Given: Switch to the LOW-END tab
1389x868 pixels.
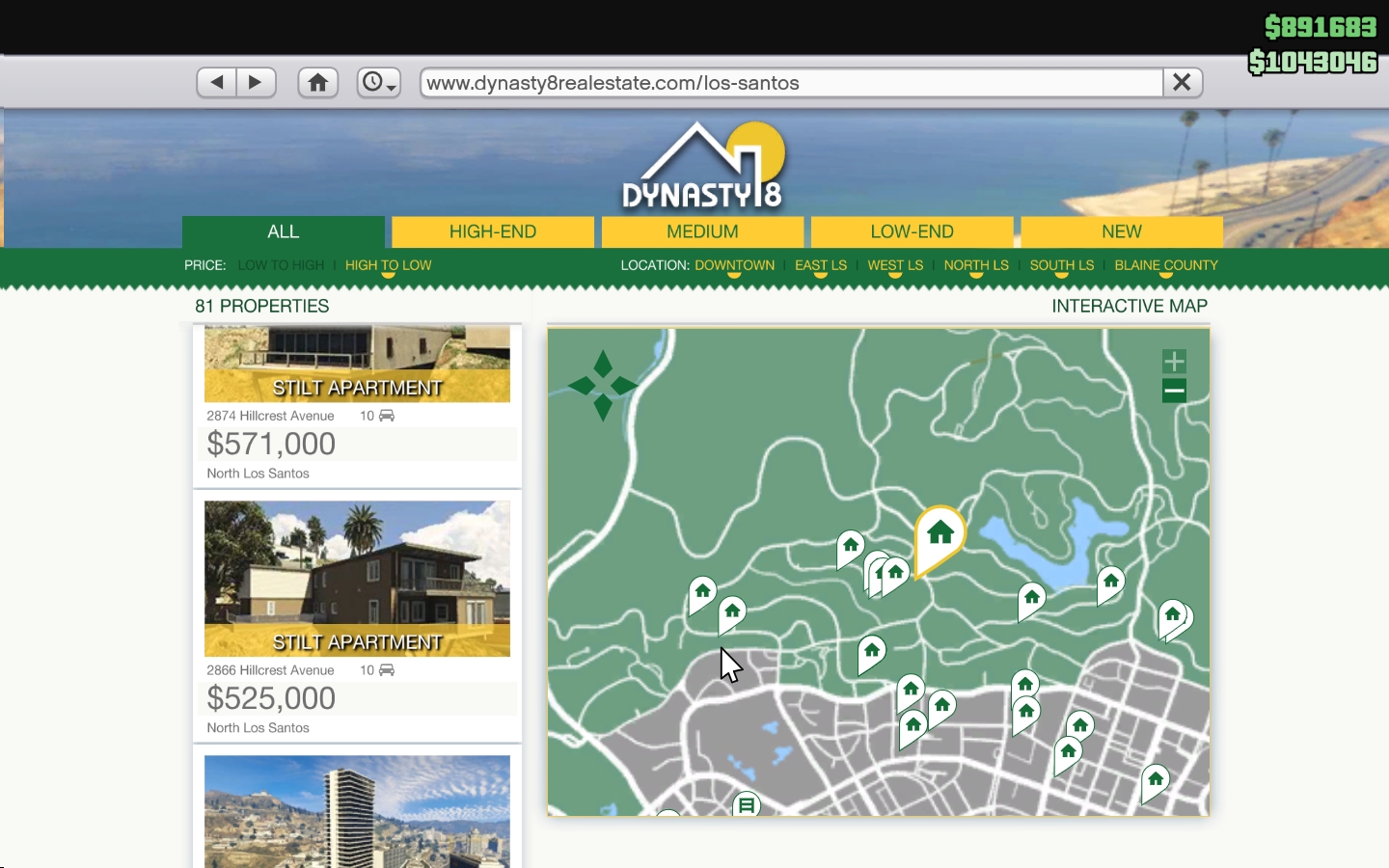Looking at the screenshot, I should pyautogui.click(x=912, y=231).
